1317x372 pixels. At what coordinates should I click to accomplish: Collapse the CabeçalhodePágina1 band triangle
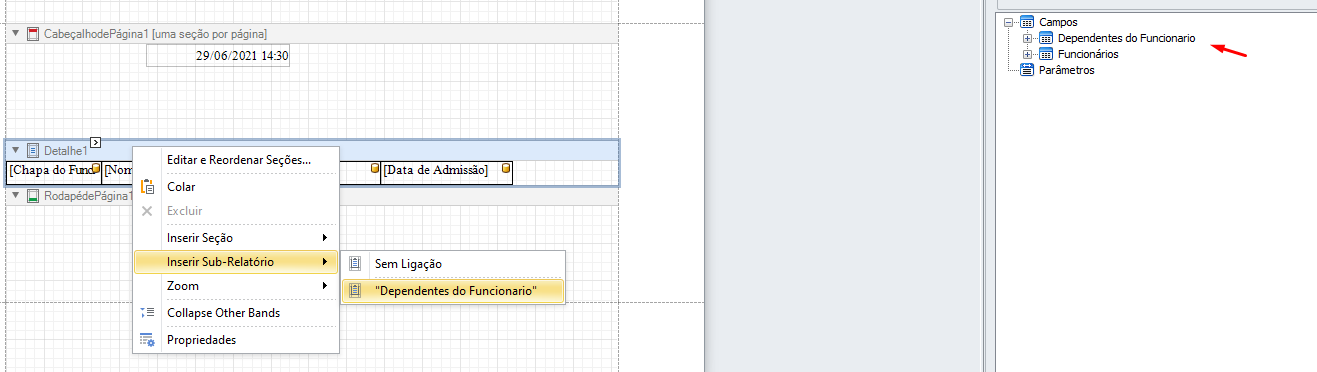pos(16,34)
